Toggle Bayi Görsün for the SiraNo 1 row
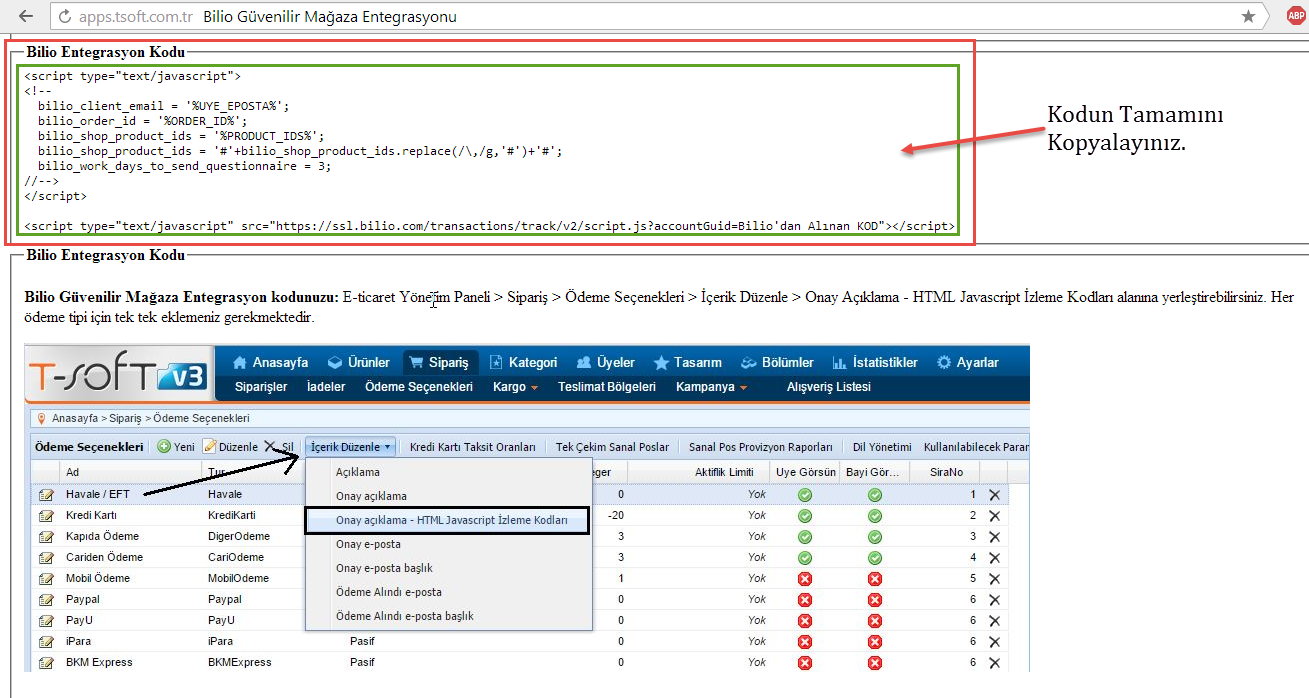Viewport: 1309px width, 698px height. pyautogui.click(x=875, y=495)
